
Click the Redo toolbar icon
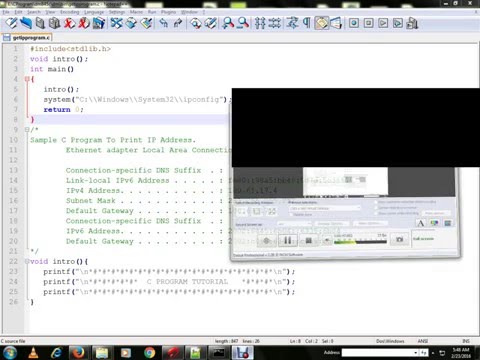178,23
